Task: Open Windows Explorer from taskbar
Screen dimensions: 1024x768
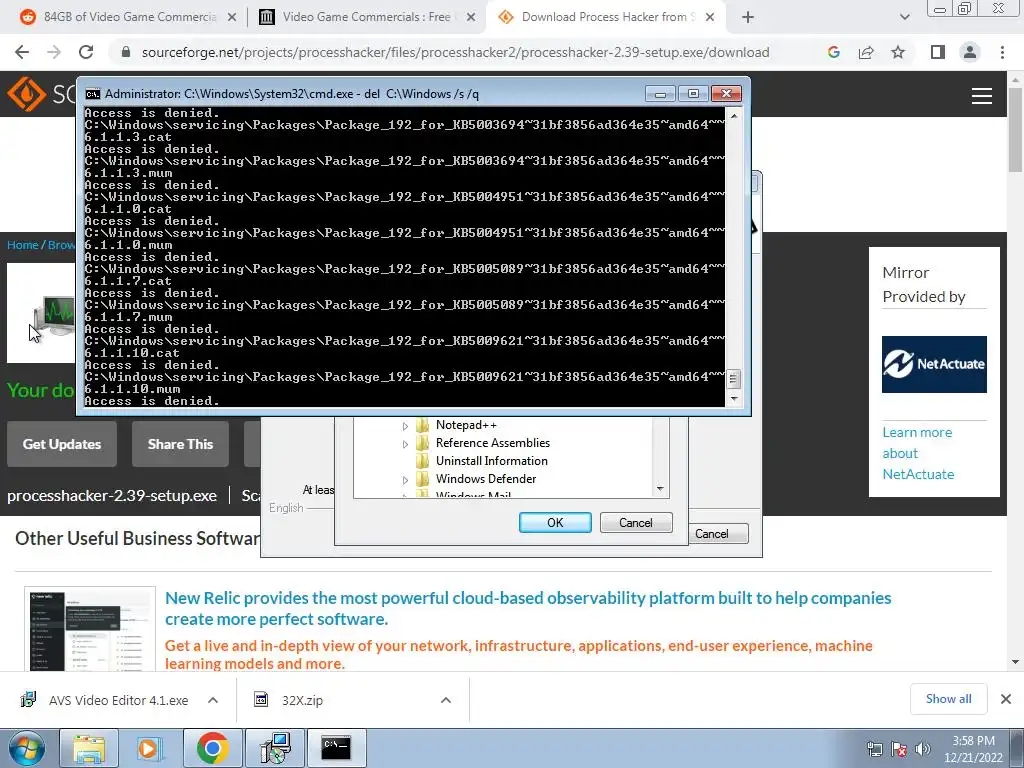Action: 89,748
